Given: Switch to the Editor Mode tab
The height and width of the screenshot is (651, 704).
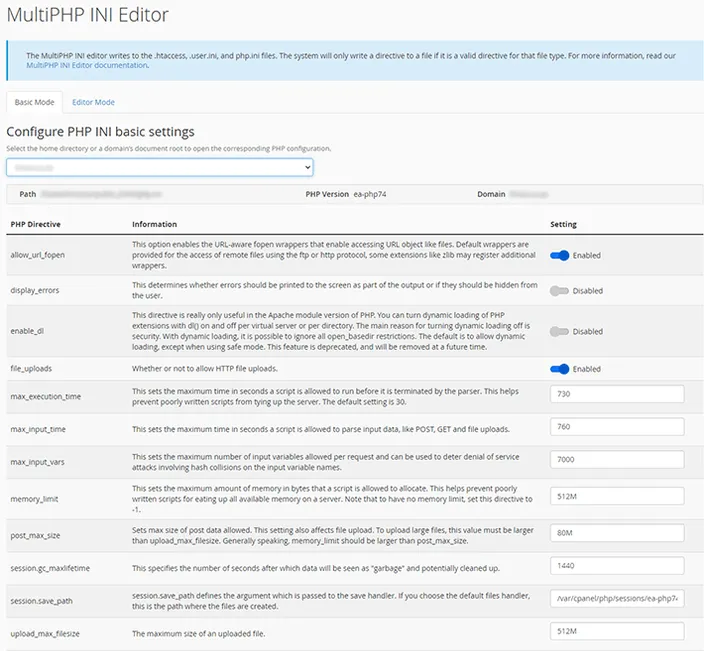Looking at the screenshot, I should click(x=93, y=102).
